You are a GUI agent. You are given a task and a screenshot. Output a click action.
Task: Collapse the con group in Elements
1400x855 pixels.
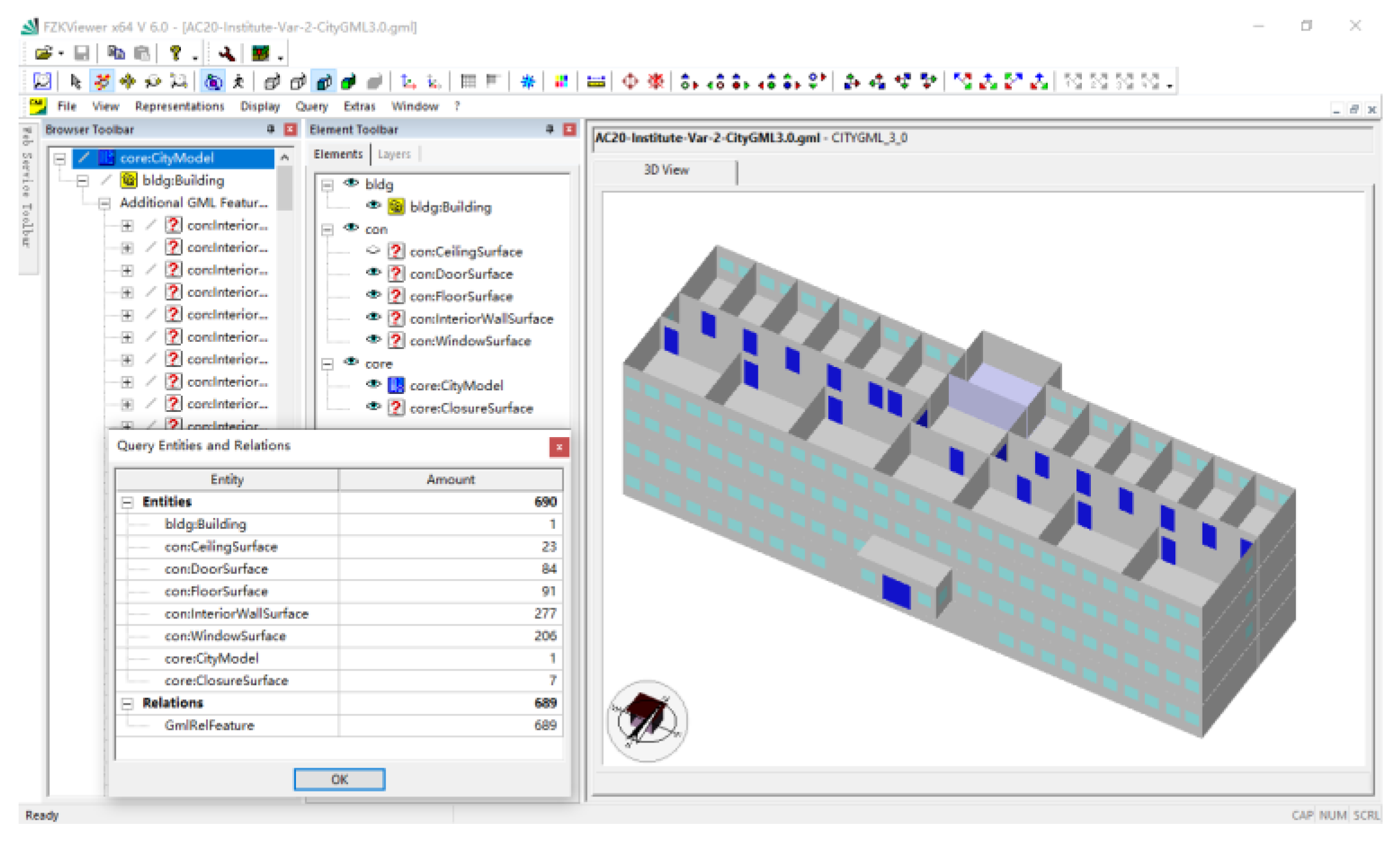coord(327,229)
